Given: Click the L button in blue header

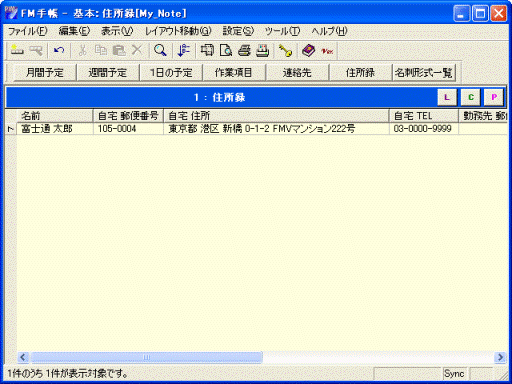Looking at the screenshot, I should pos(447,97).
